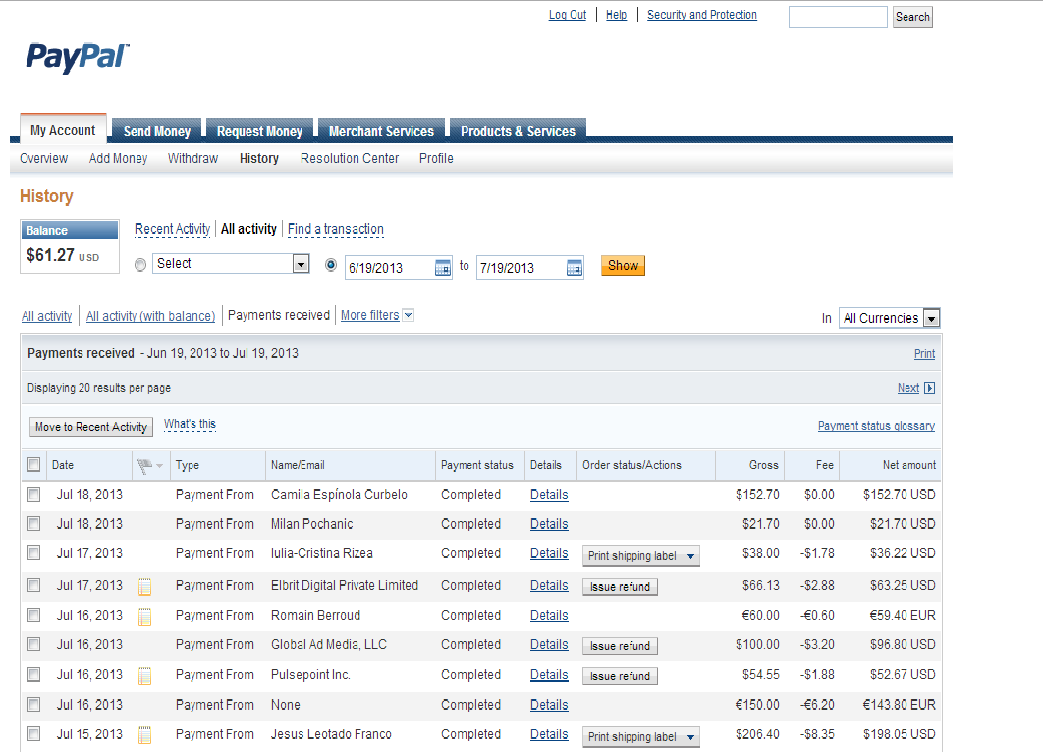
Task: Click the Next page arrow icon
Action: point(930,388)
